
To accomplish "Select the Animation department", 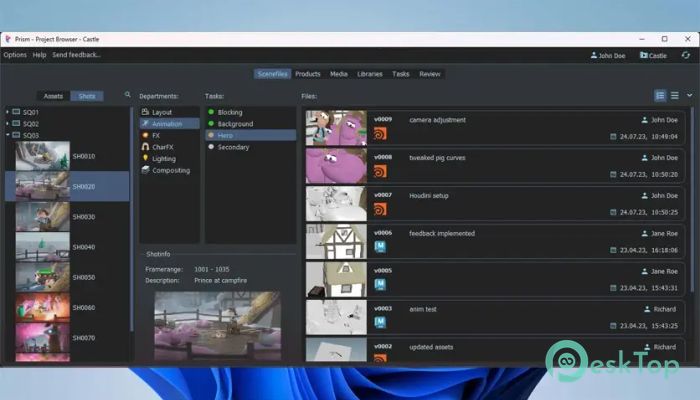I will (170, 124).
